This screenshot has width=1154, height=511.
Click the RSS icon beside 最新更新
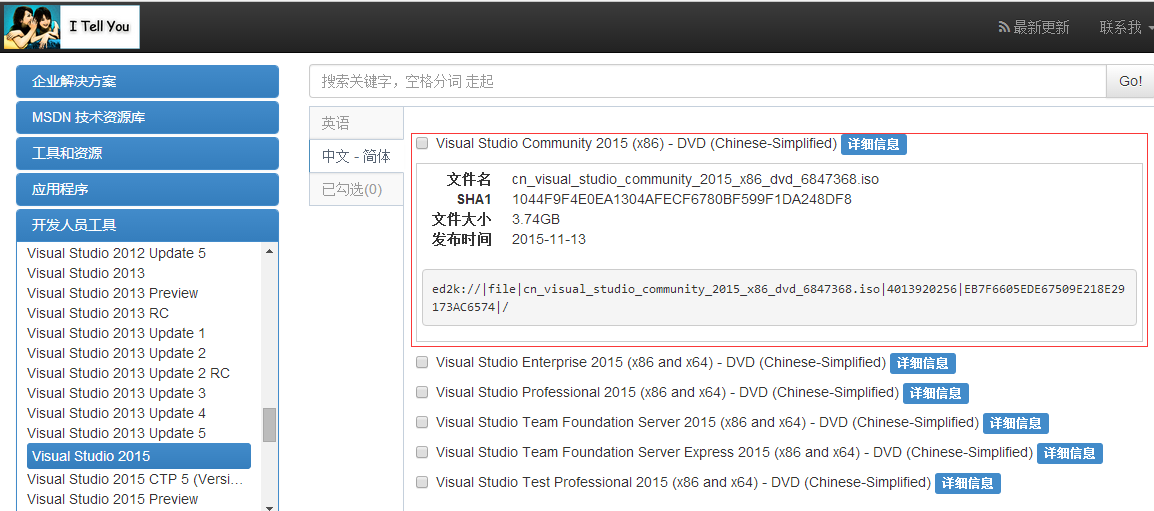[1004, 28]
